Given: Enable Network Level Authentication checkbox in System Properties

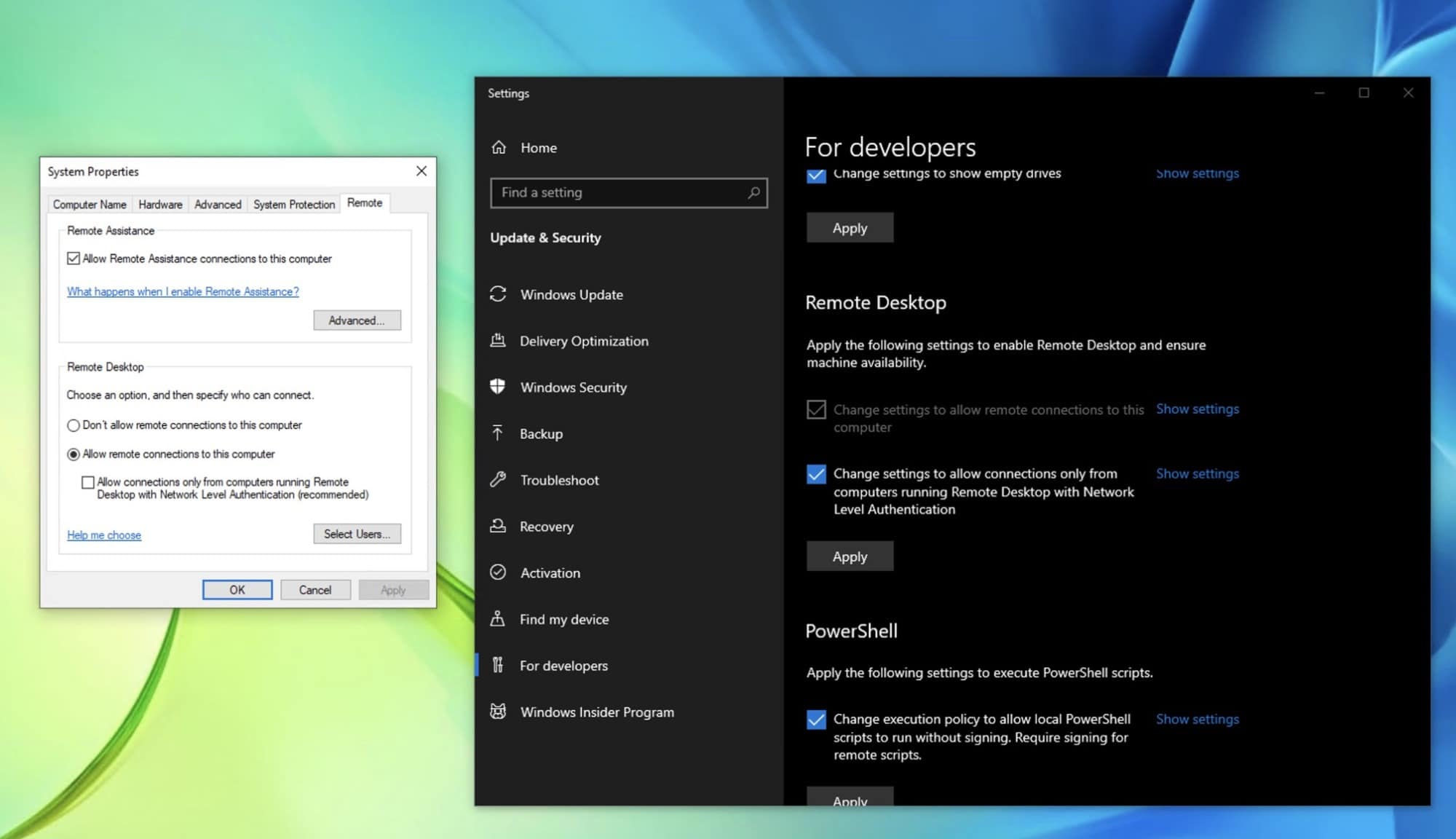Looking at the screenshot, I should (88, 482).
